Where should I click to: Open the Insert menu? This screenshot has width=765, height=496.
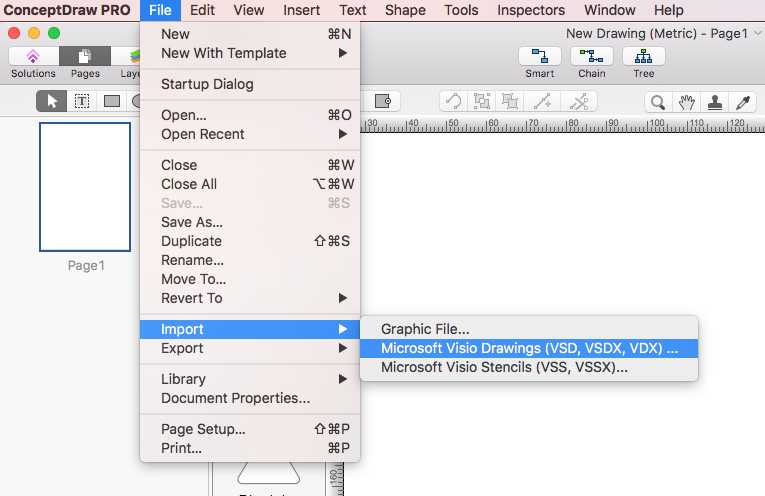(x=302, y=10)
